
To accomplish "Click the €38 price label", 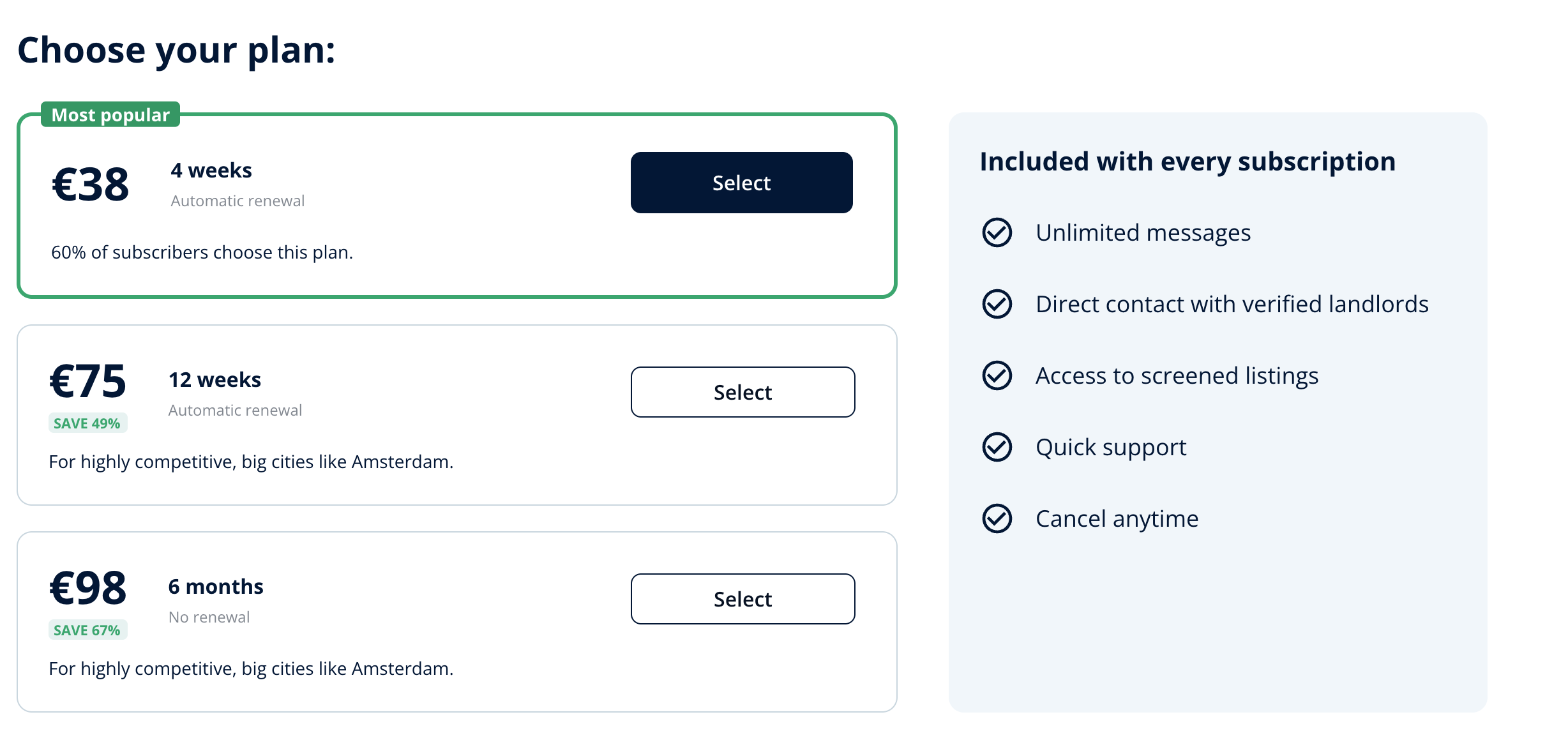I will click(x=90, y=185).
